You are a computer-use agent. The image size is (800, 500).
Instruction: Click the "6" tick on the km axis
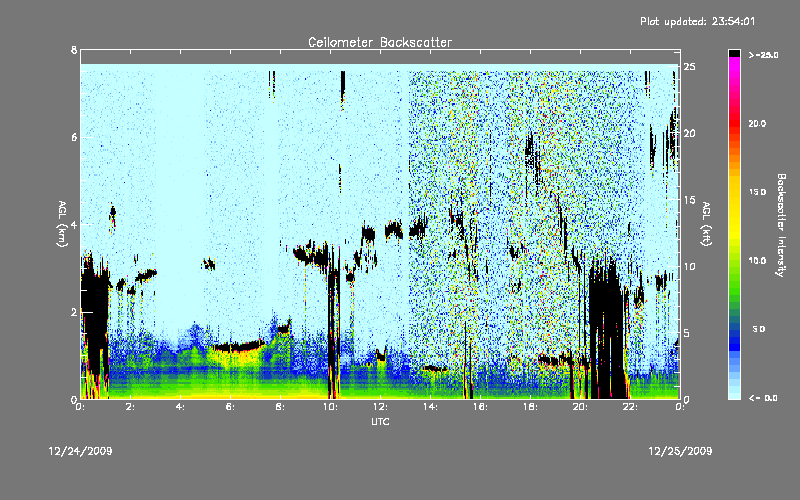tap(74, 137)
